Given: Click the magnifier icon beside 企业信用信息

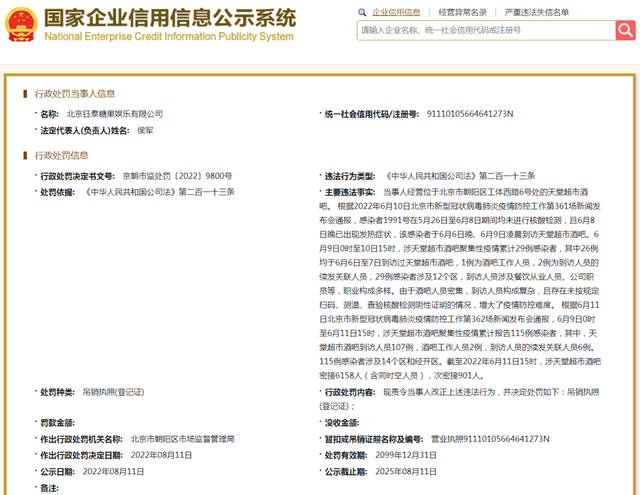Looking at the screenshot, I should 364,12.
